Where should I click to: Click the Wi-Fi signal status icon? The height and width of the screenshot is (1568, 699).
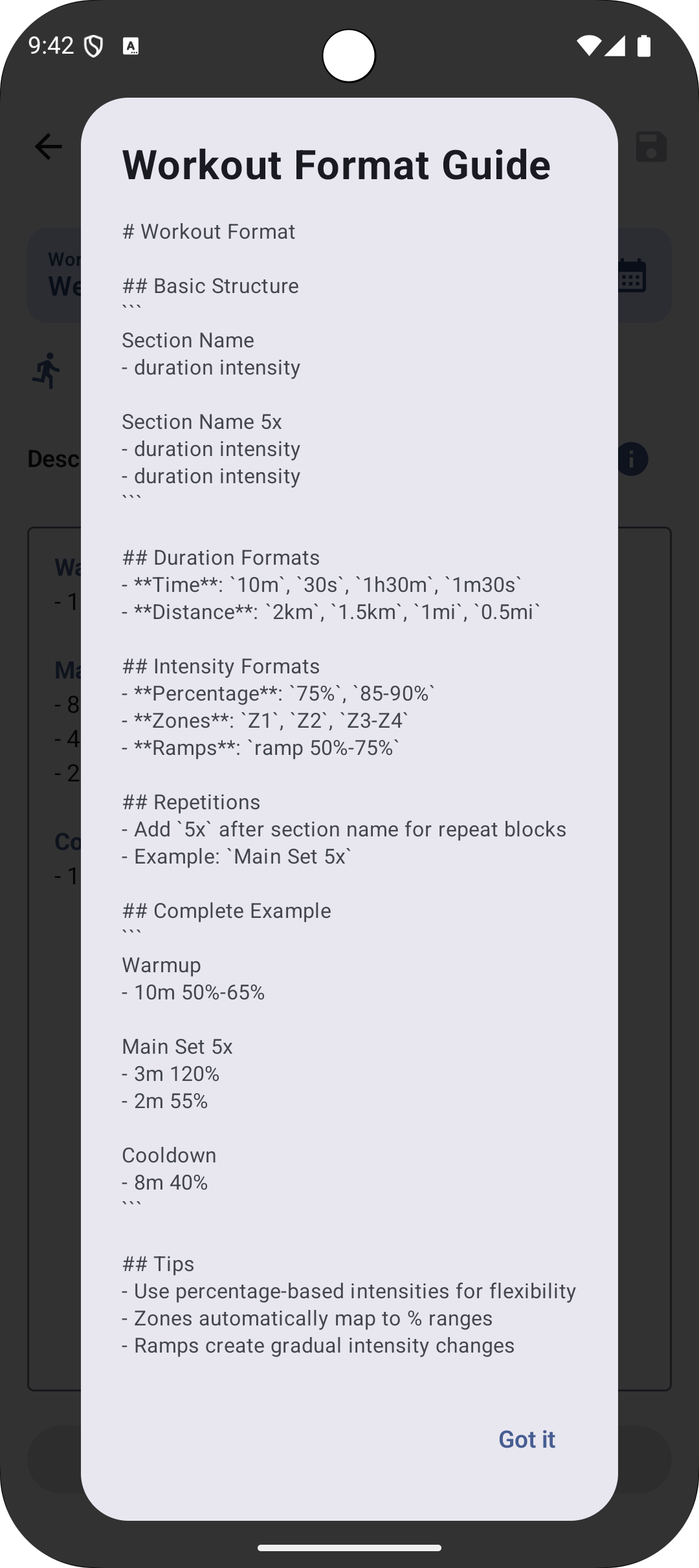pyautogui.click(x=588, y=46)
